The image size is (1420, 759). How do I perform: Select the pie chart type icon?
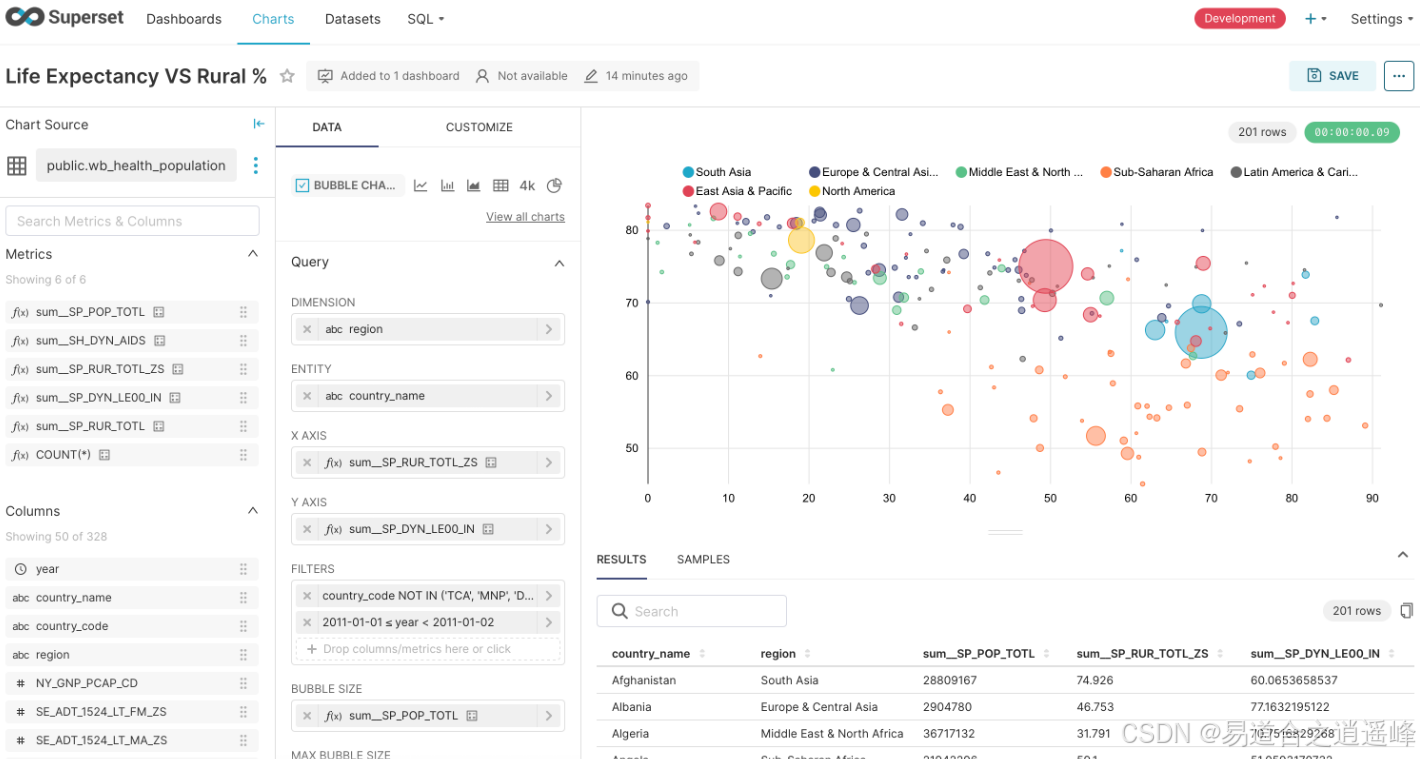[555, 185]
